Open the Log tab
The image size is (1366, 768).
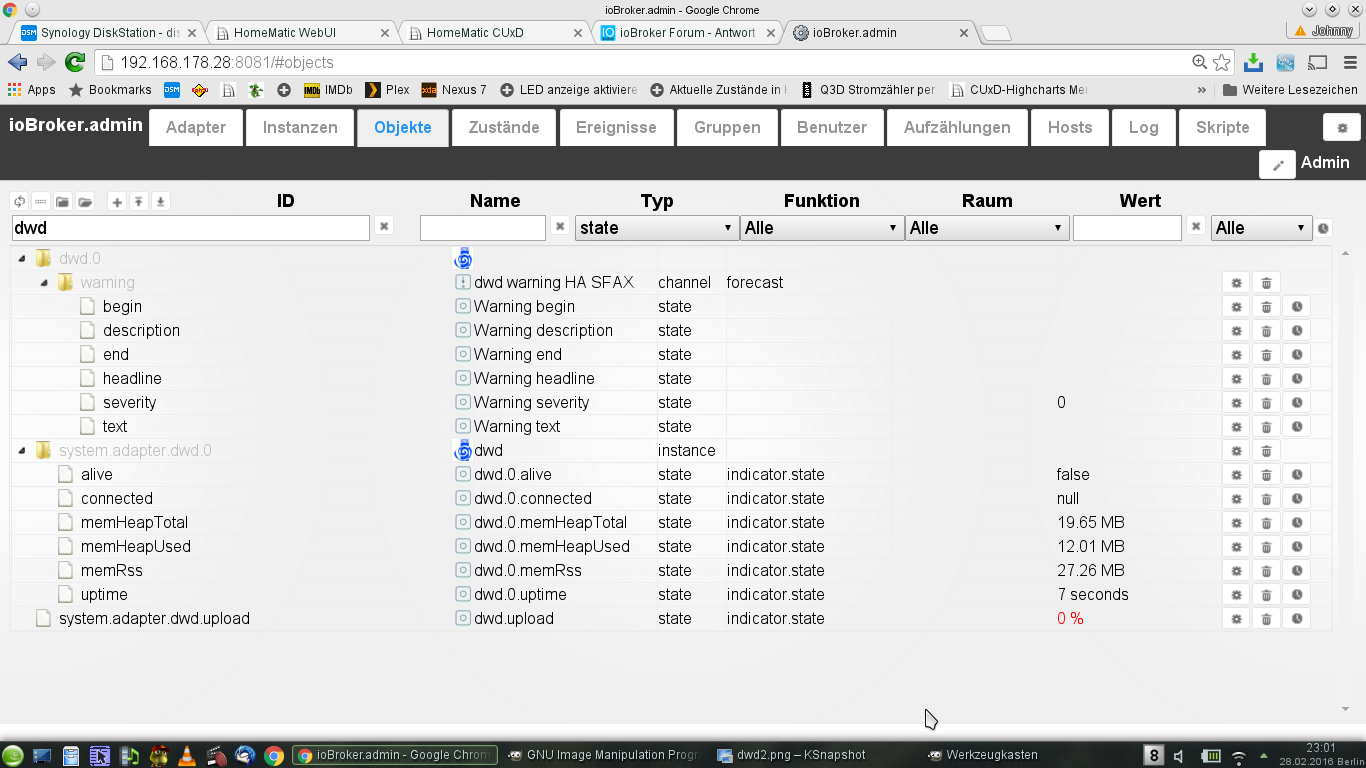point(1143,128)
